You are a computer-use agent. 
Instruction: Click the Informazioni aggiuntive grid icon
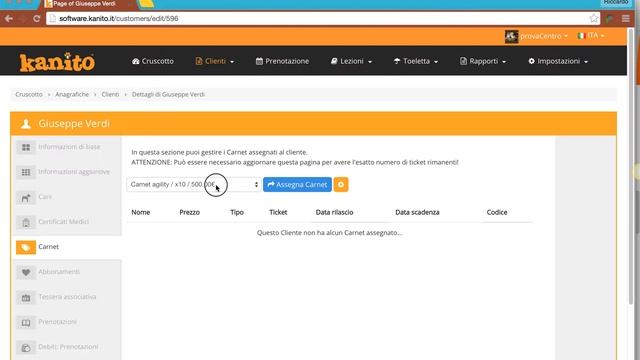(26, 172)
